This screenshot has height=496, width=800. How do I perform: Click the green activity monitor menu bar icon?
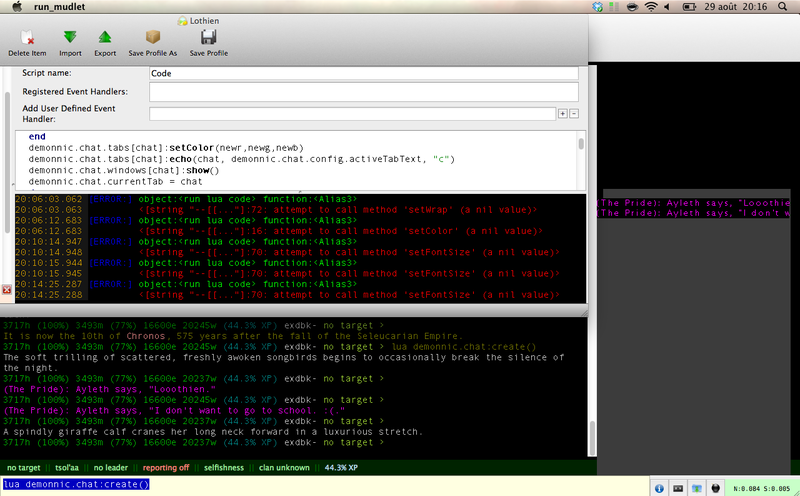pos(614,7)
